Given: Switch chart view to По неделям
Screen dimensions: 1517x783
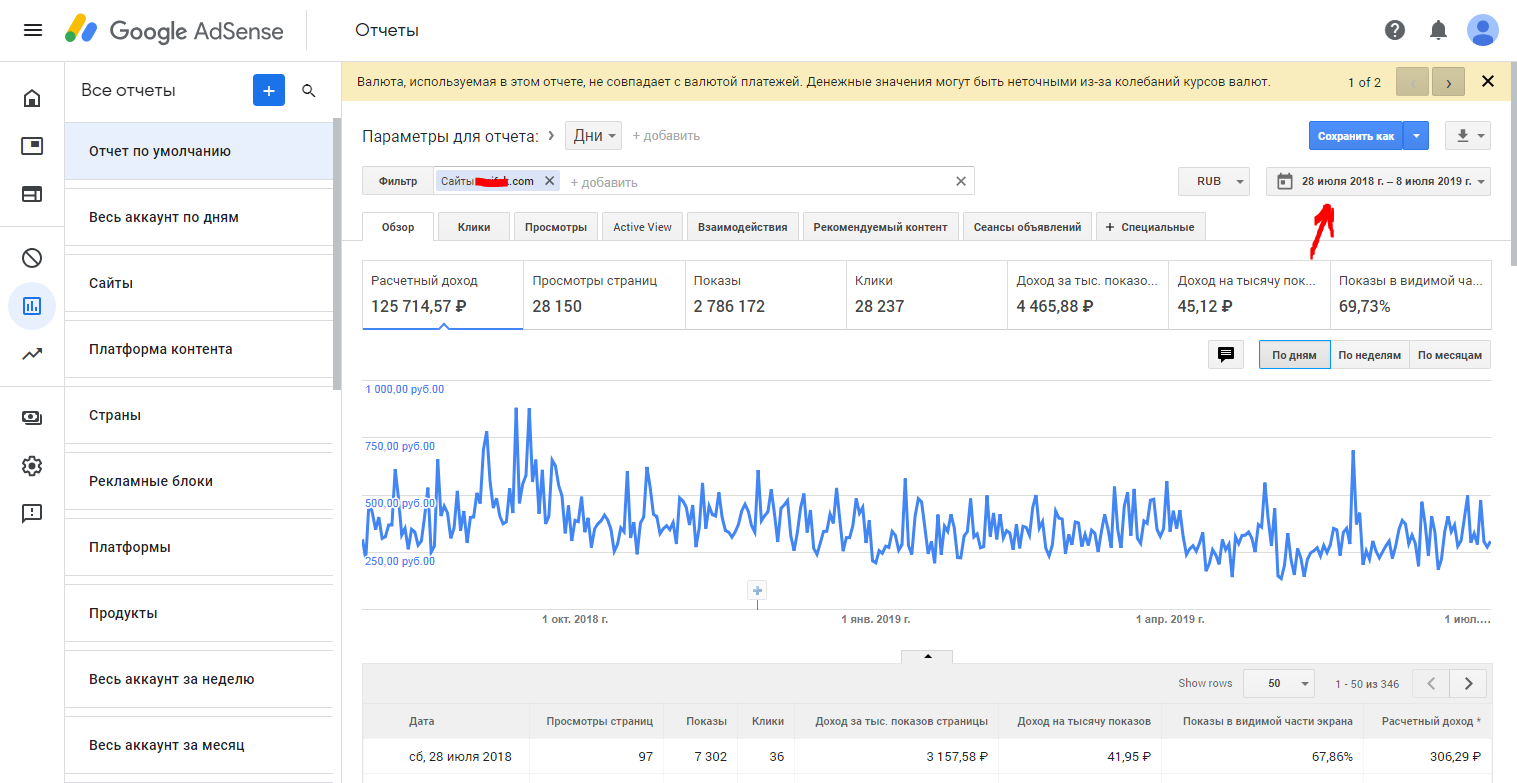Looking at the screenshot, I should pyautogui.click(x=1369, y=355).
